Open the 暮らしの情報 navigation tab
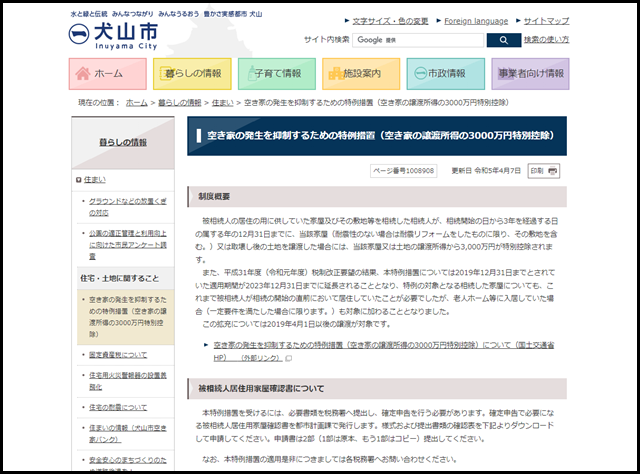Viewport: 640px width, 474px height. coord(192,74)
